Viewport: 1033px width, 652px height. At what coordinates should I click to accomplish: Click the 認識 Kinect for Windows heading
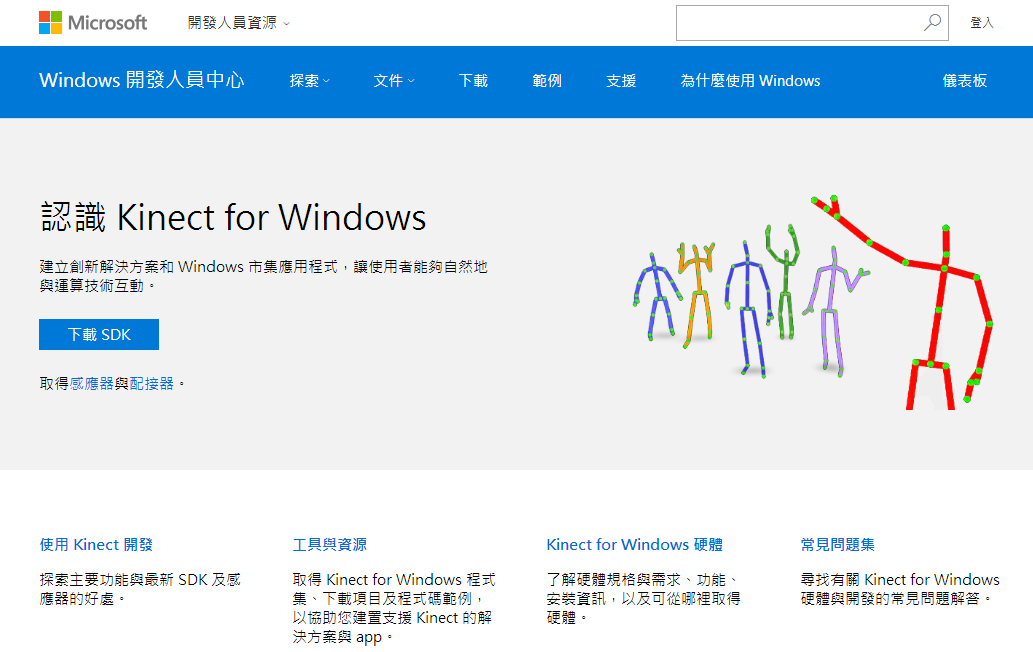pos(233,217)
